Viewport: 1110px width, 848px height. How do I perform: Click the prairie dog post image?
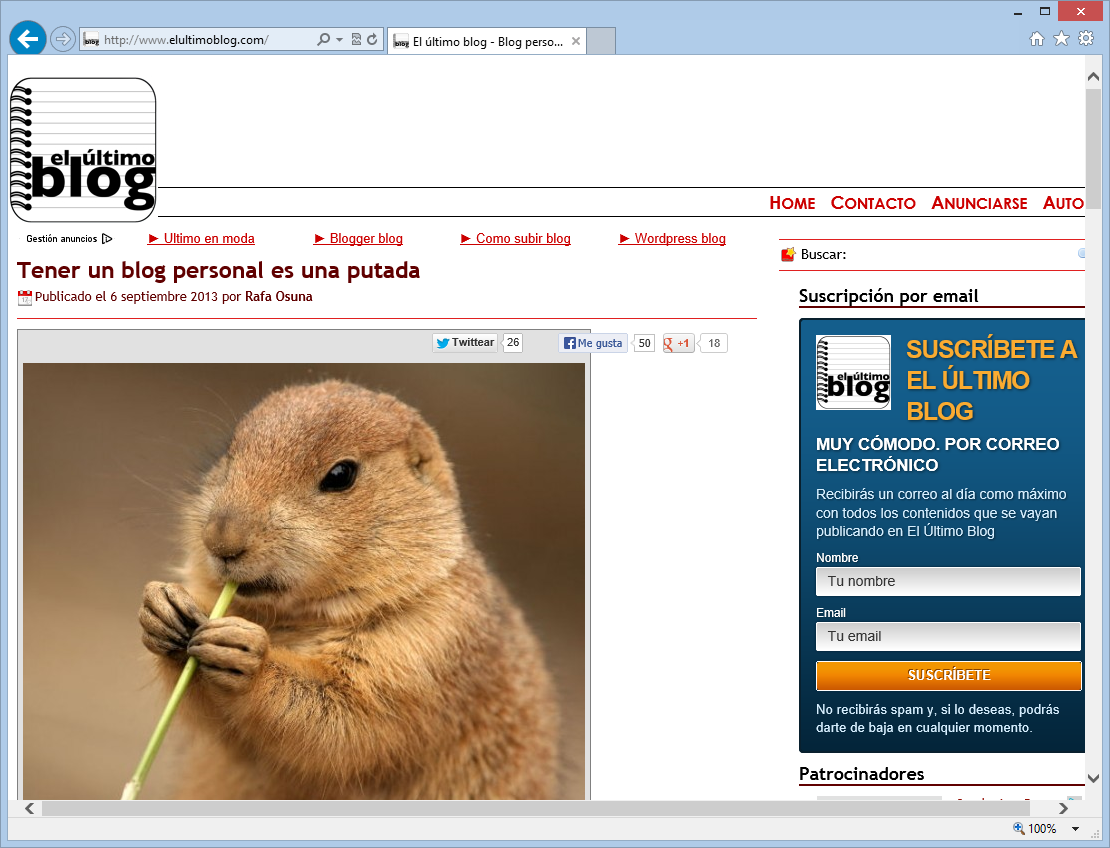coord(304,581)
